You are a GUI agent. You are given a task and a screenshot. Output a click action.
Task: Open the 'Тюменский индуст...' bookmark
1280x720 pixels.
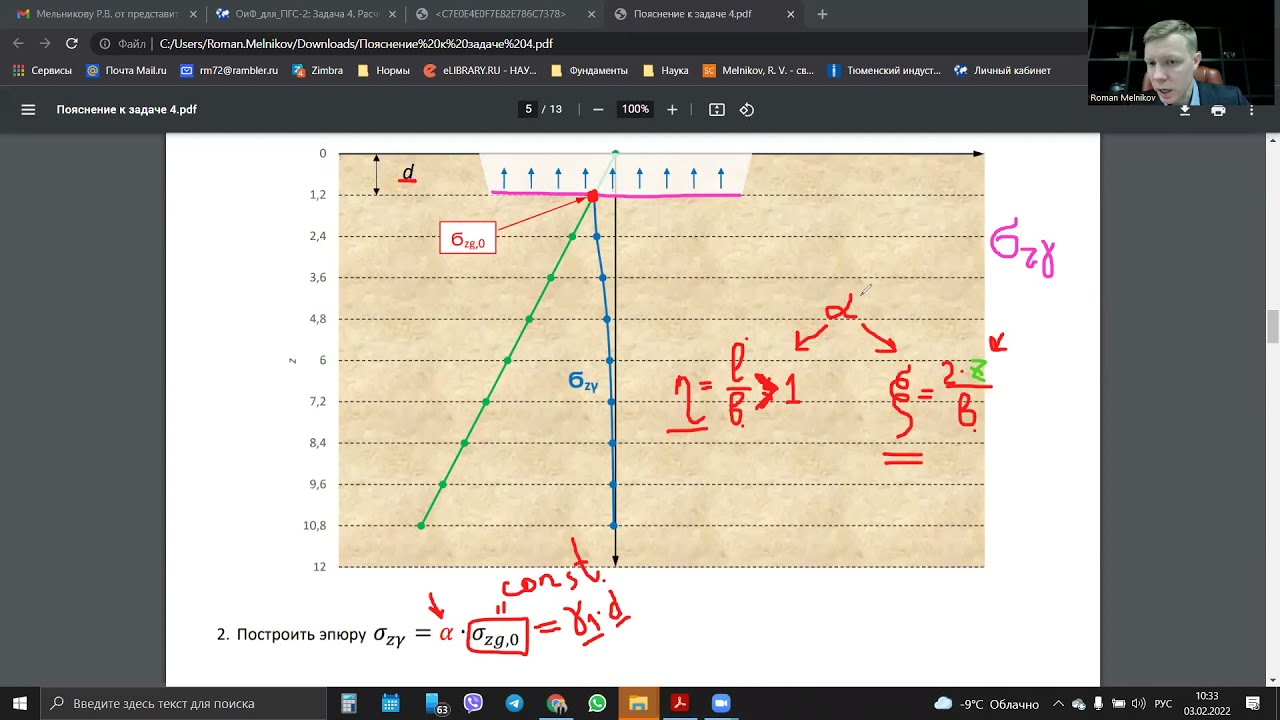coord(884,71)
